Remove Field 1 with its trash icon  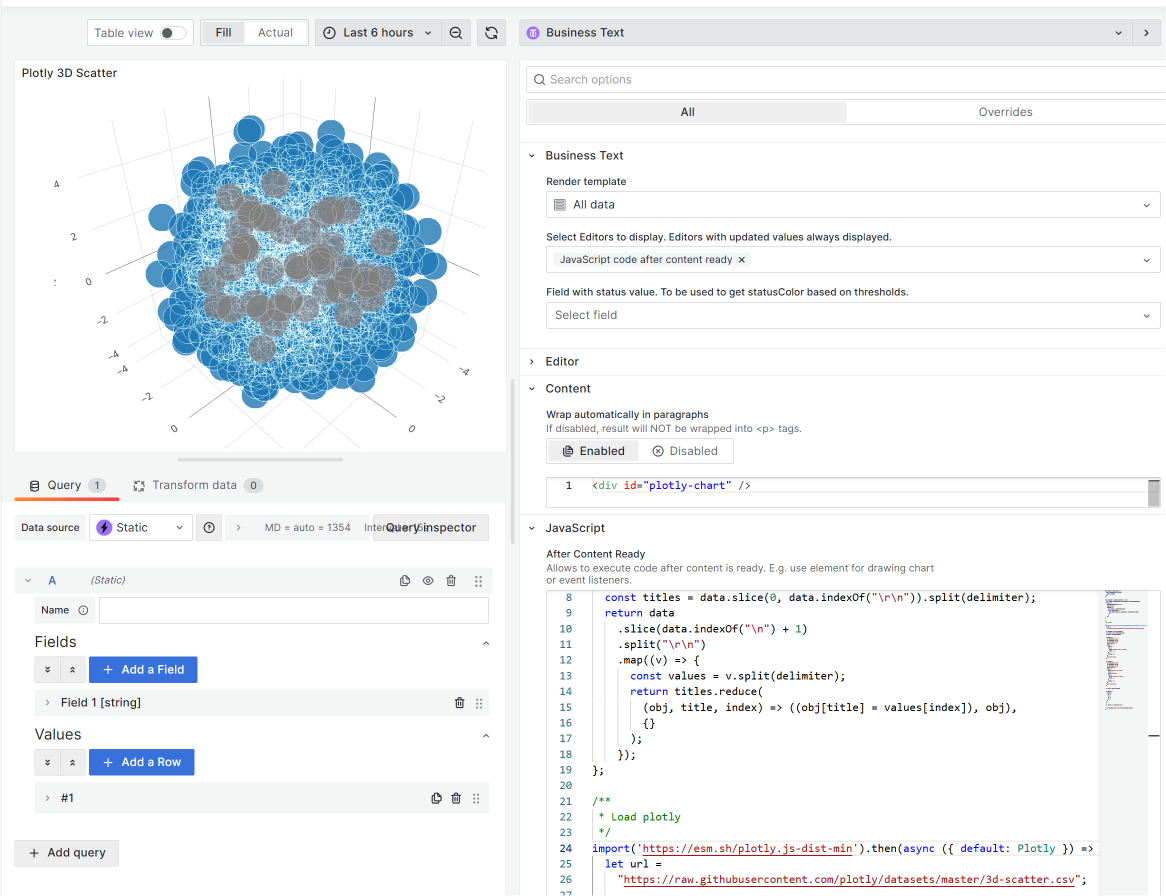pyautogui.click(x=459, y=702)
